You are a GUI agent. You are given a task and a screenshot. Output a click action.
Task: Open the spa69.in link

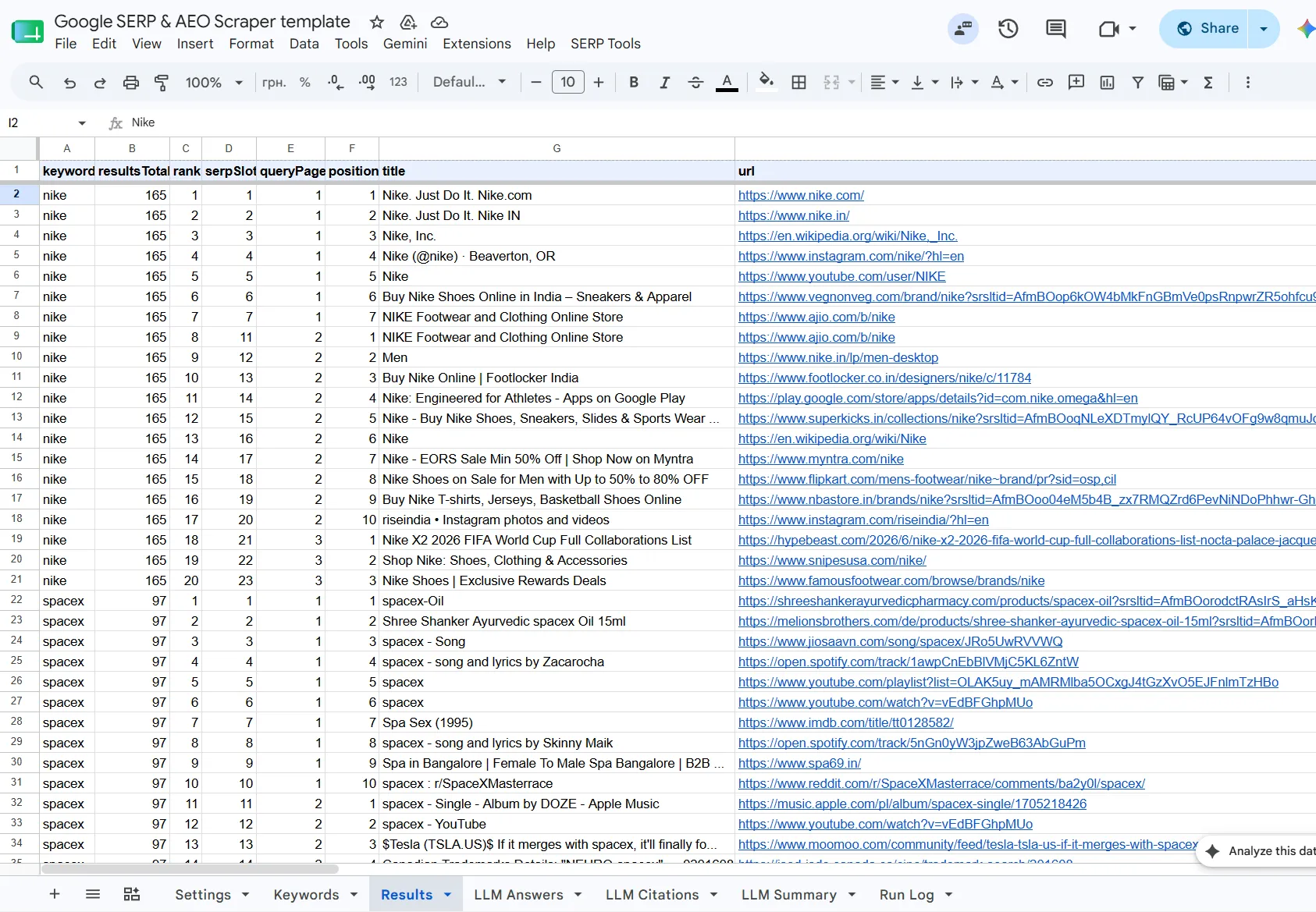click(x=799, y=763)
